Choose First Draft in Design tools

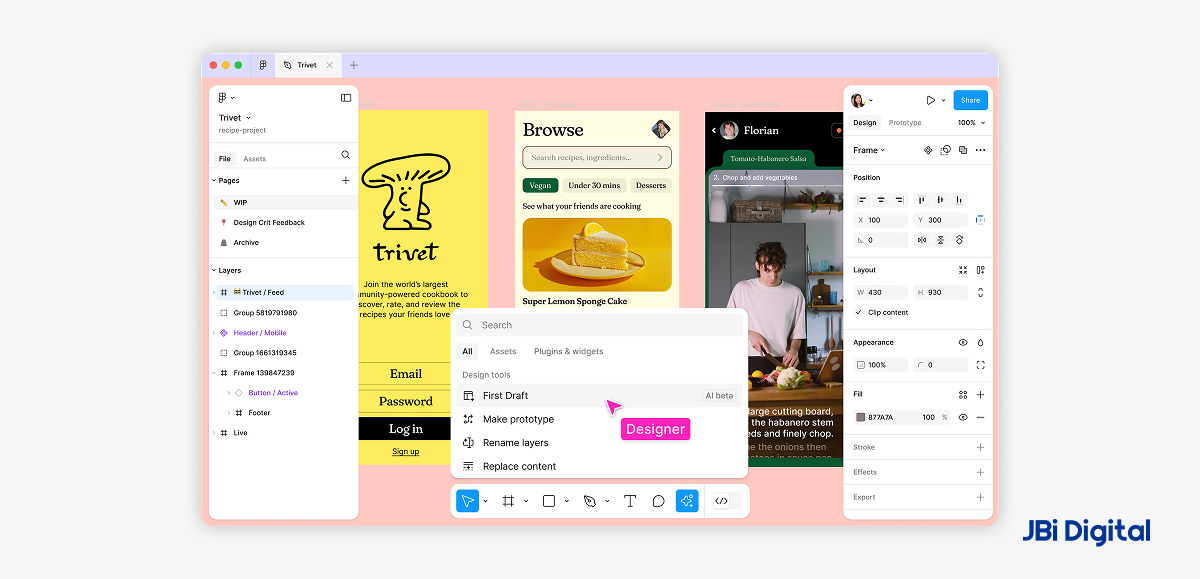[x=600, y=396]
